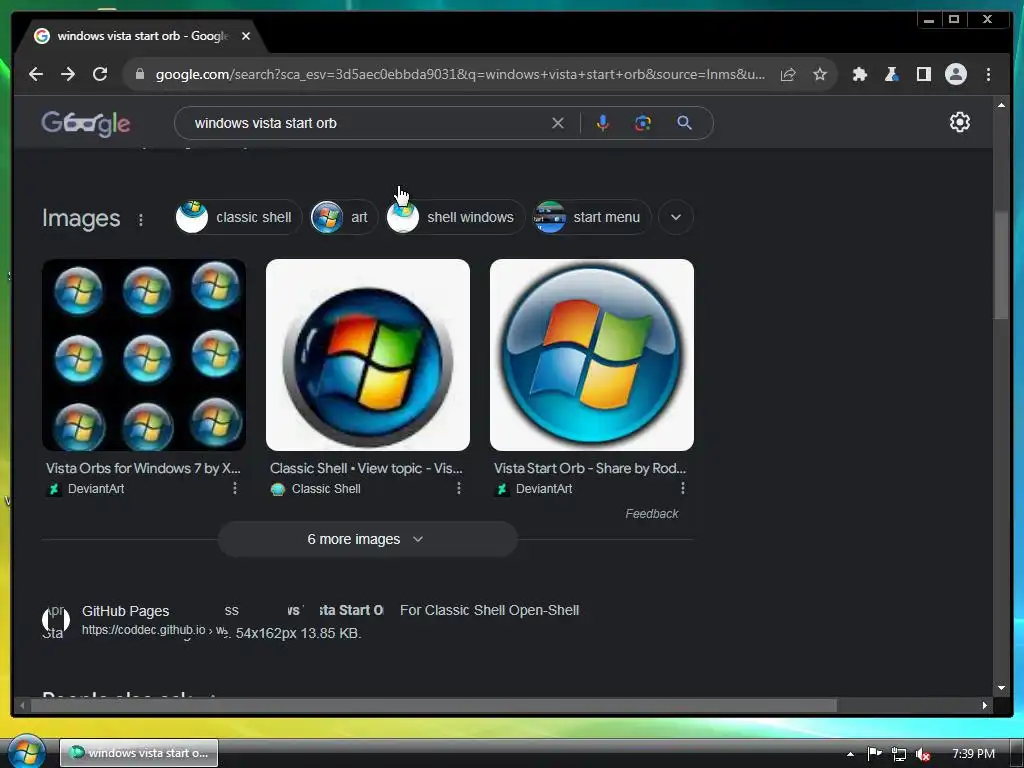Open options for Vista Start Orb result
1024x768 pixels.
point(683,488)
